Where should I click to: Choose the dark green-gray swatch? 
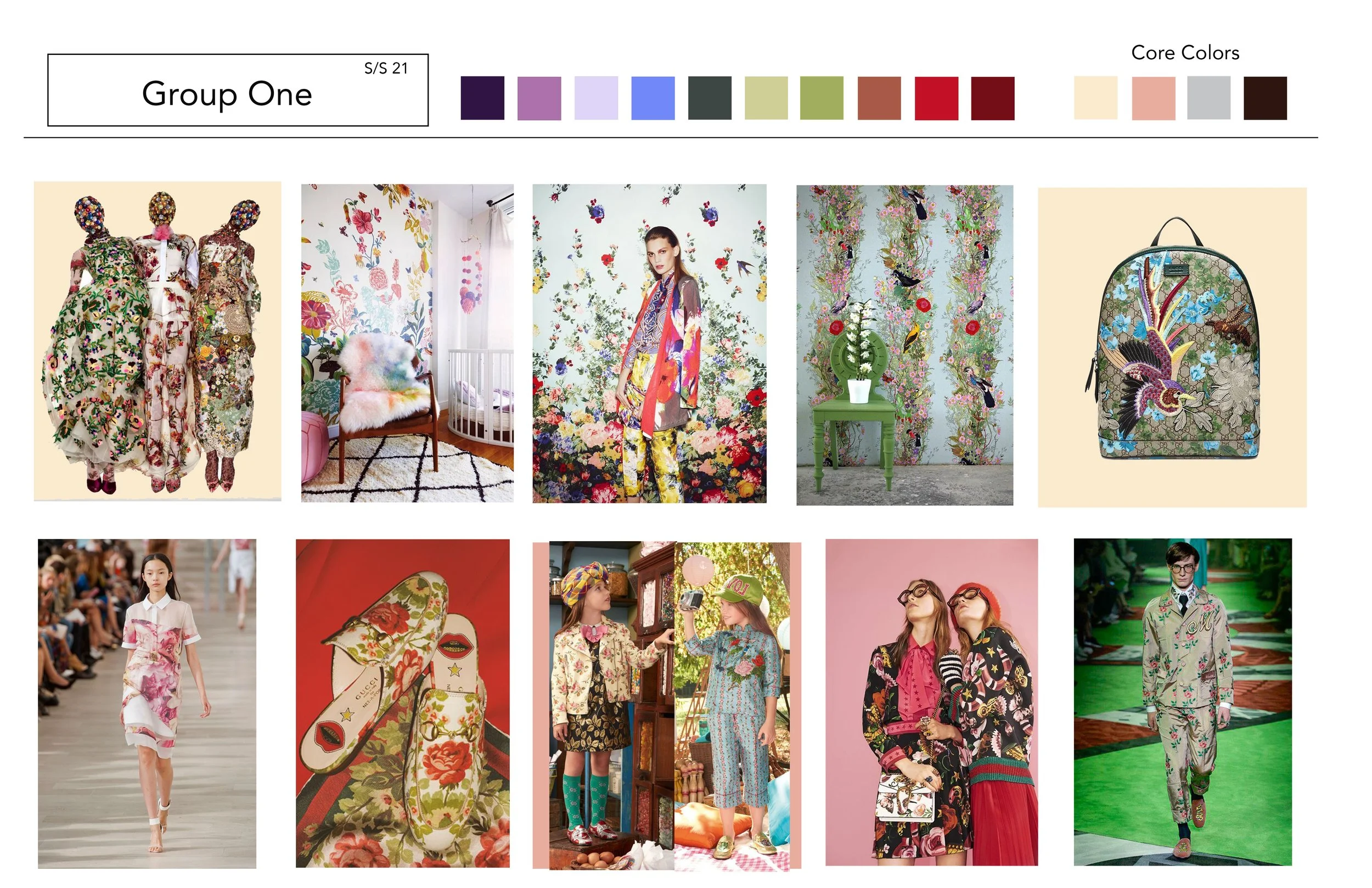[x=709, y=98]
